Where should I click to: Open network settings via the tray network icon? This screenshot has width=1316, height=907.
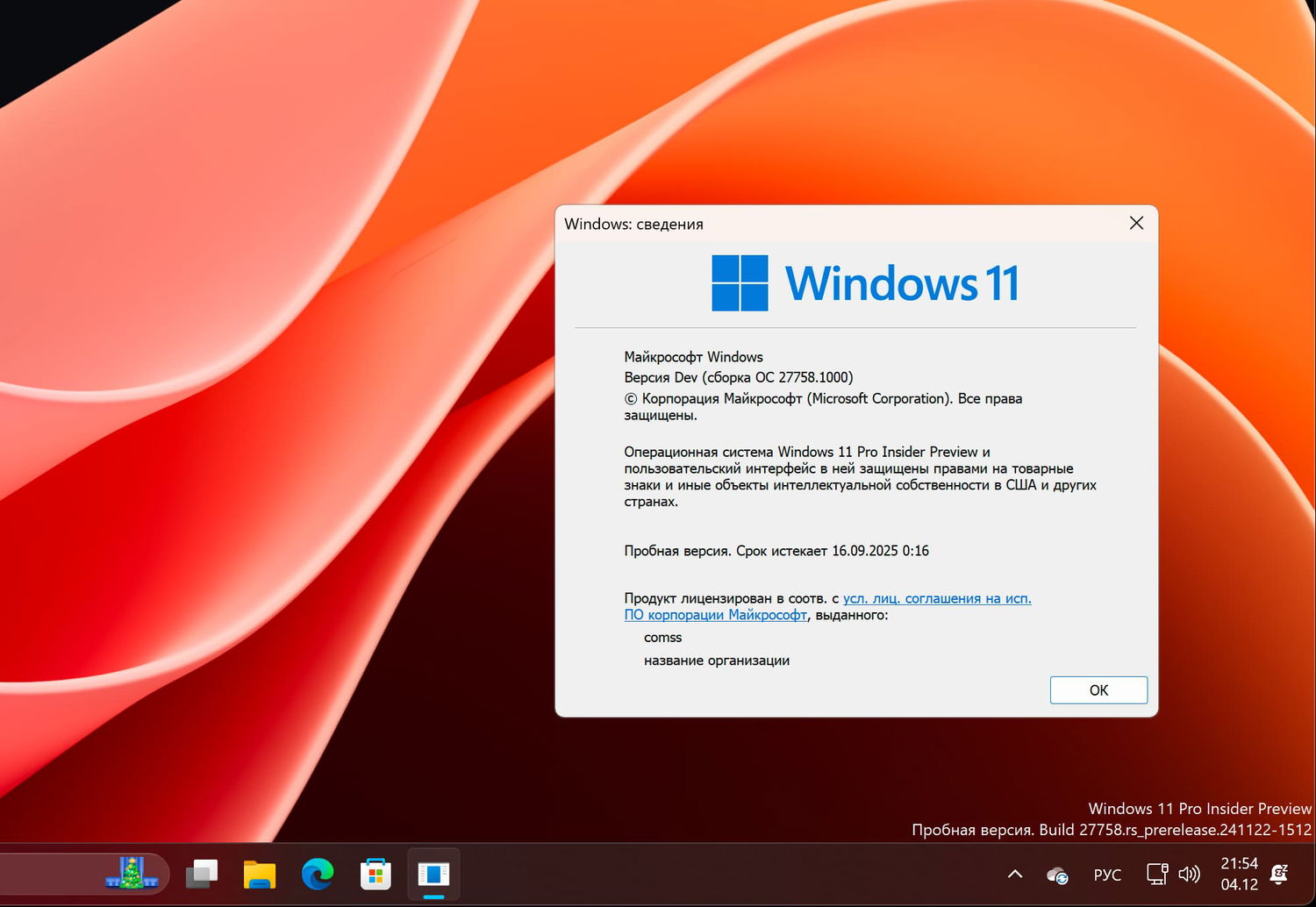pos(1157,875)
